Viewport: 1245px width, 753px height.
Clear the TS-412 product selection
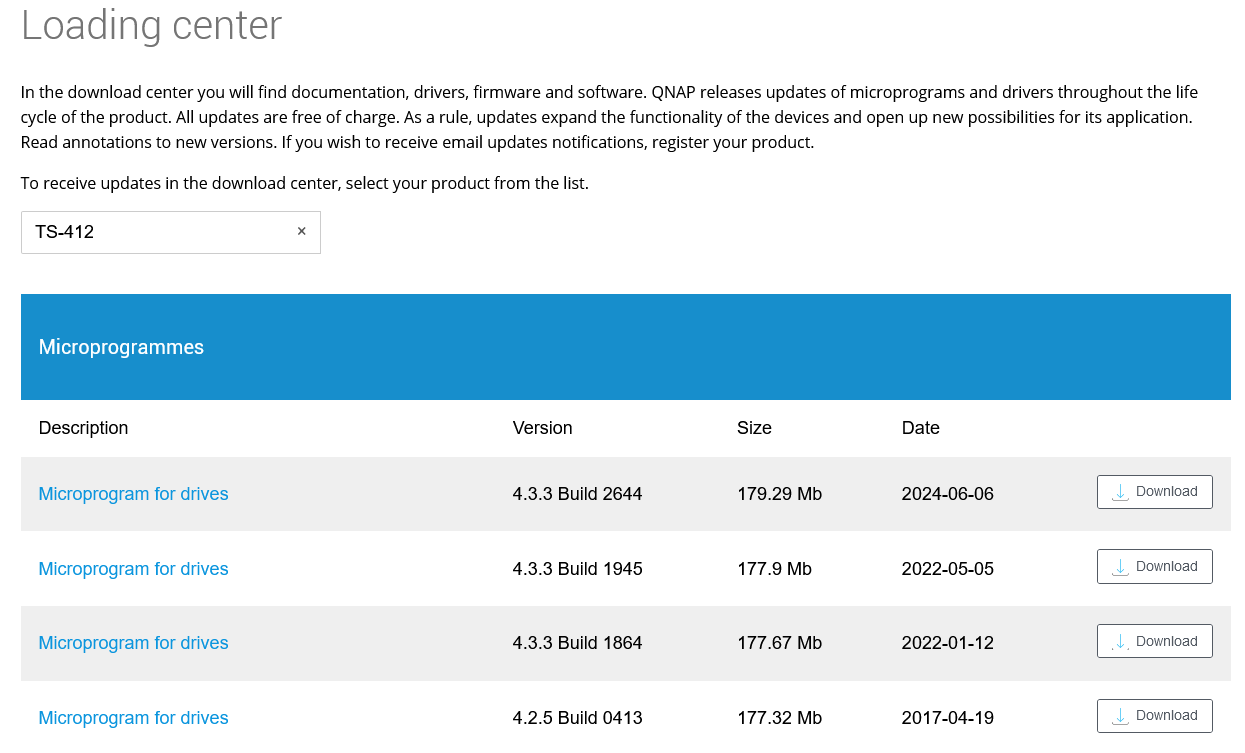(301, 232)
